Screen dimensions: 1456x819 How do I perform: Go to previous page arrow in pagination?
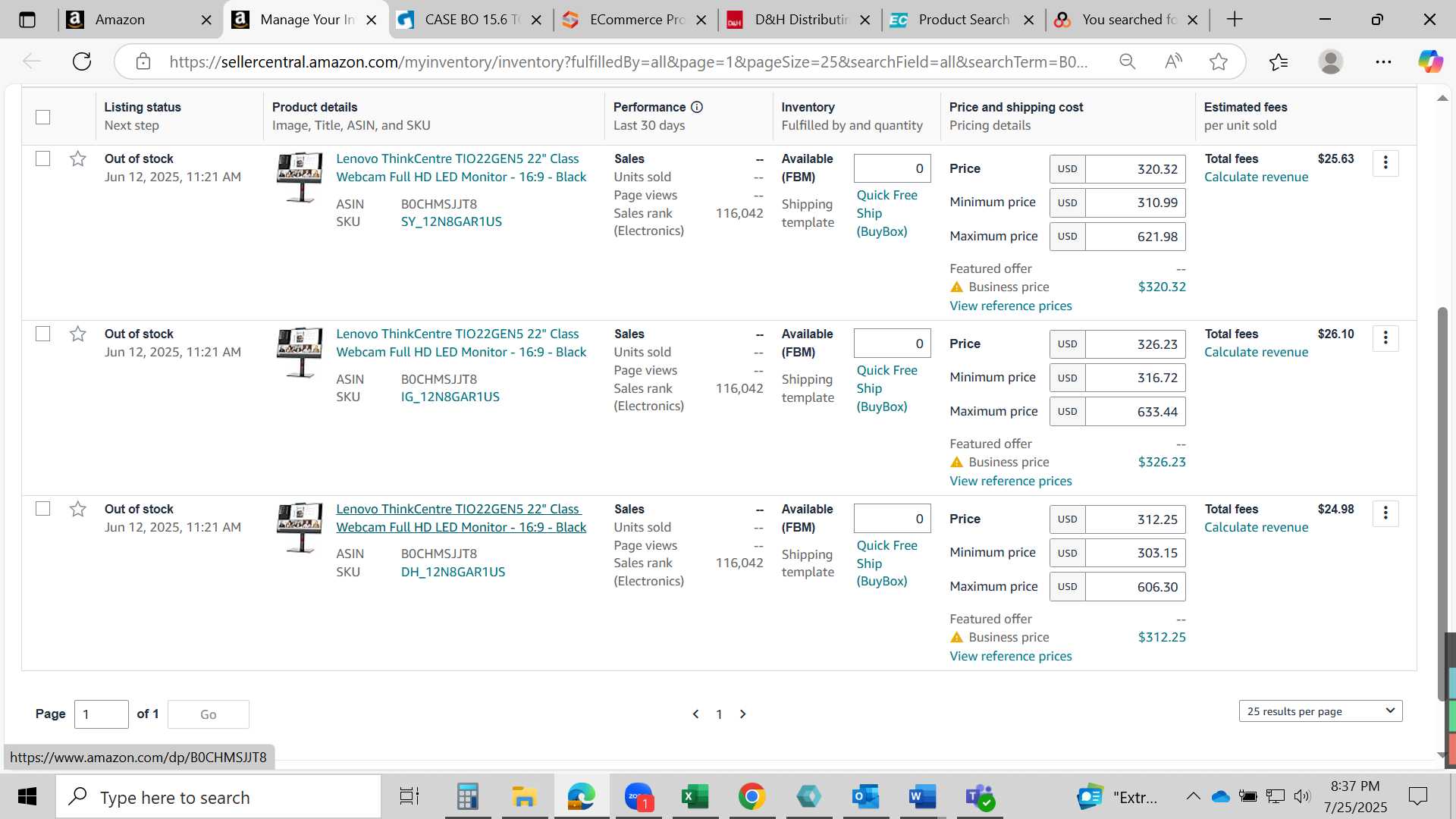pos(695,714)
